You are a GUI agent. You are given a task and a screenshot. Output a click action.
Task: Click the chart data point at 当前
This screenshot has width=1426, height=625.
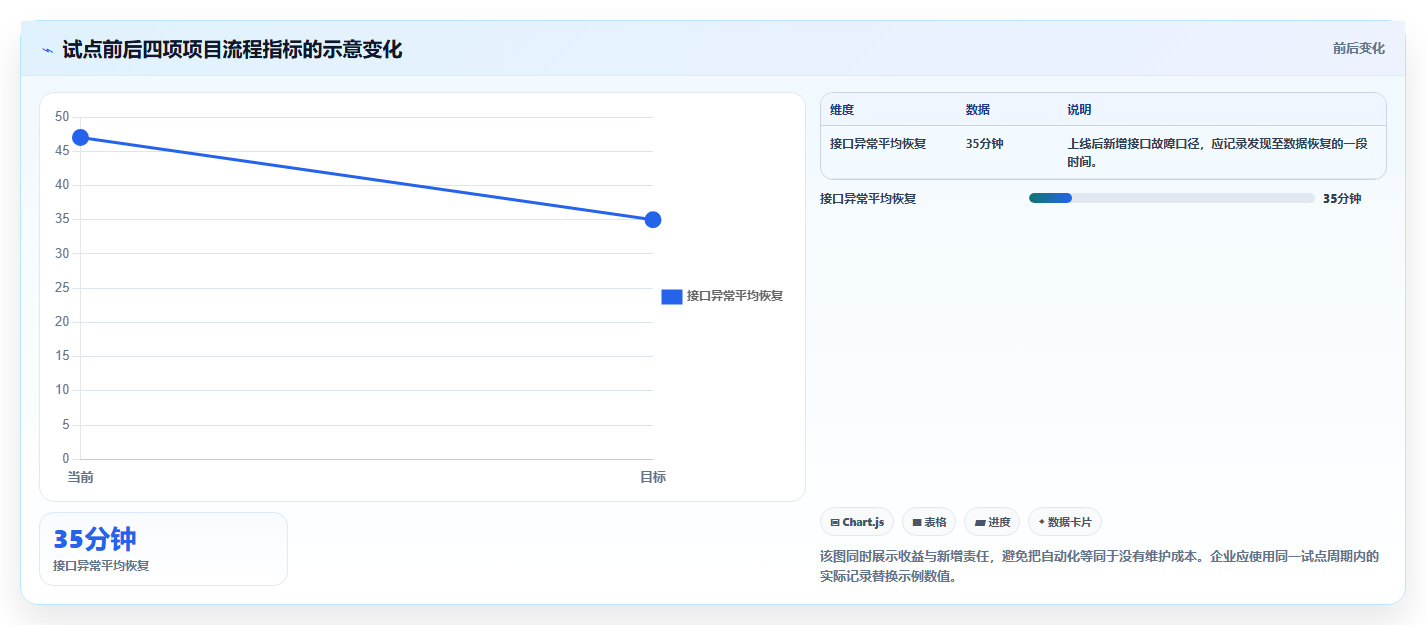[x=81, y=137]
